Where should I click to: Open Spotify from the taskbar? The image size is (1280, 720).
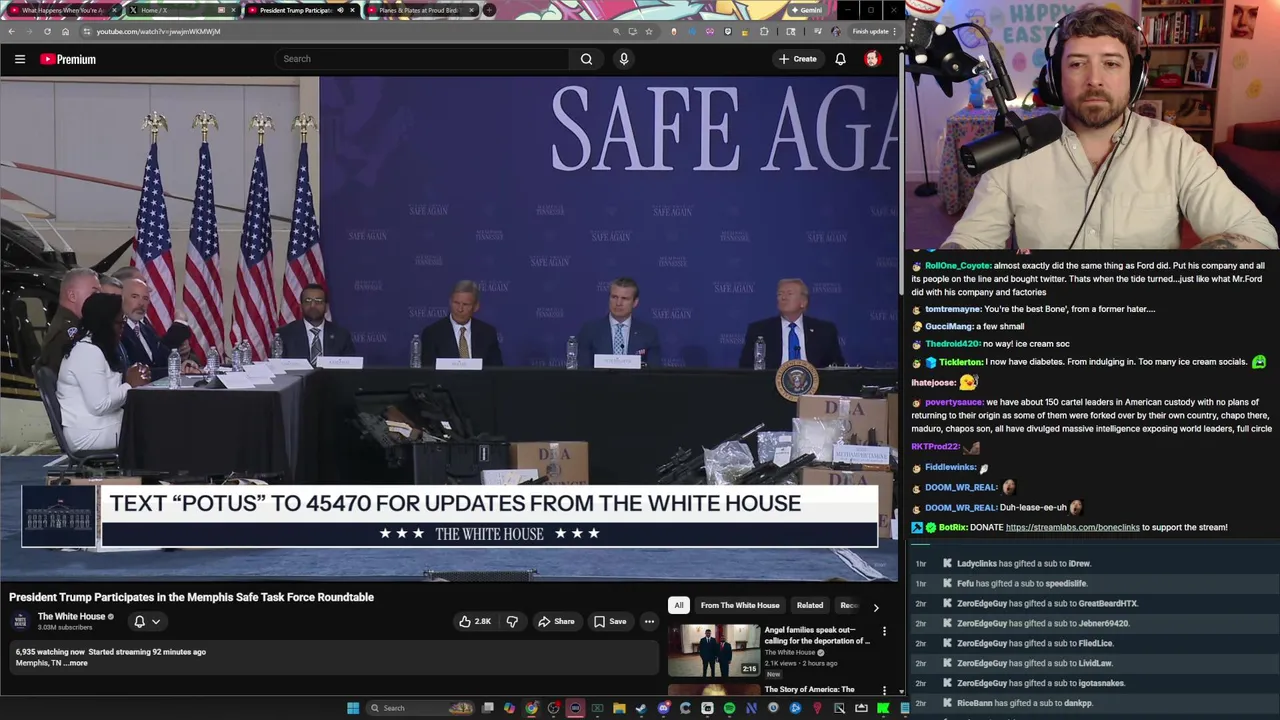point(729,708)
